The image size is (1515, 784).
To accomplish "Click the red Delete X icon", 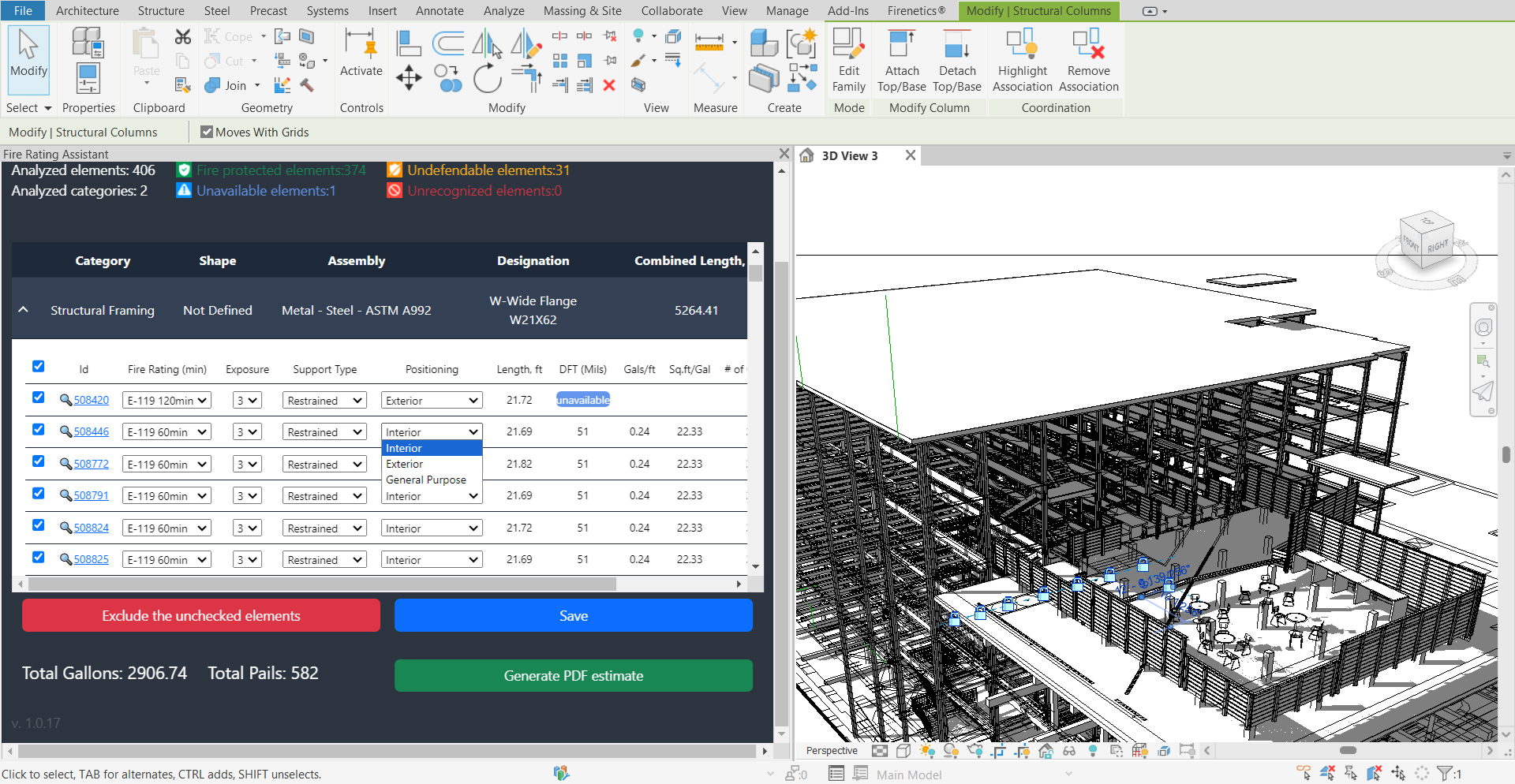I will click(609, 85).
